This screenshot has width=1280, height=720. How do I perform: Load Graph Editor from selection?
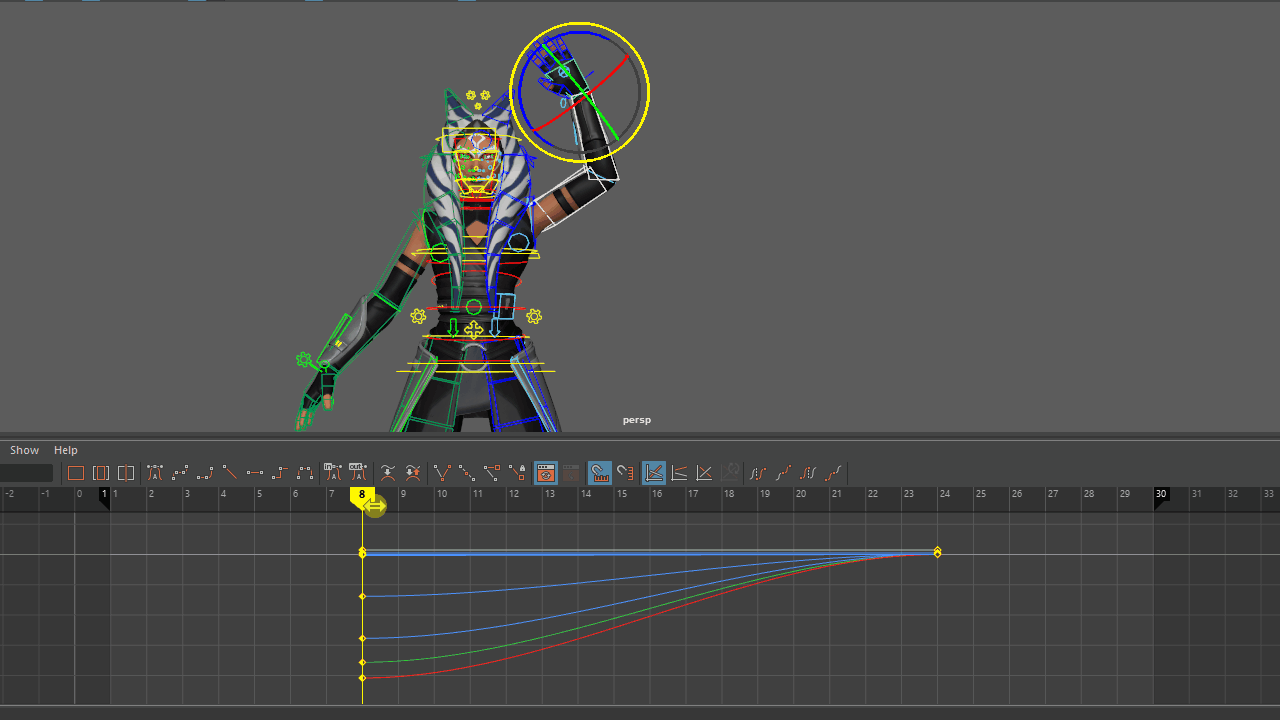(571, 473)
